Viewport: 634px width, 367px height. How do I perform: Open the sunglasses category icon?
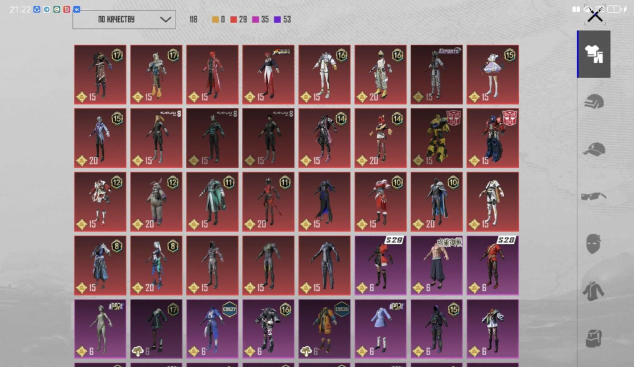tap(594, 196)
